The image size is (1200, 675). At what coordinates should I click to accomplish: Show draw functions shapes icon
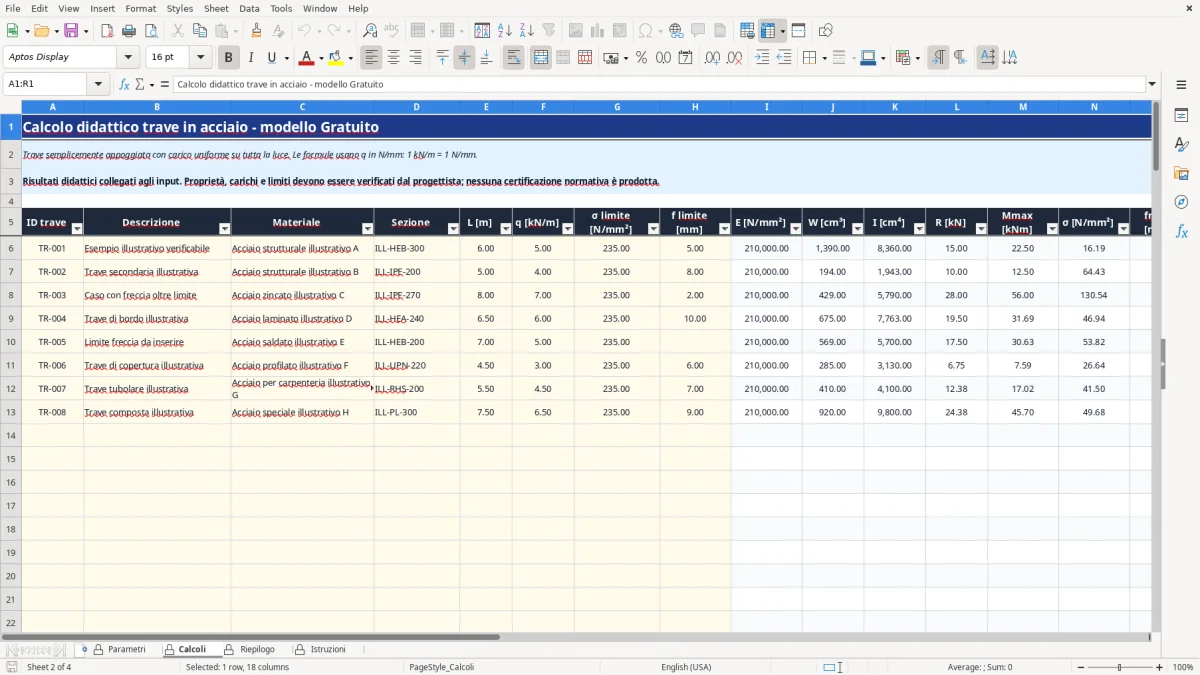coord(826,31)
